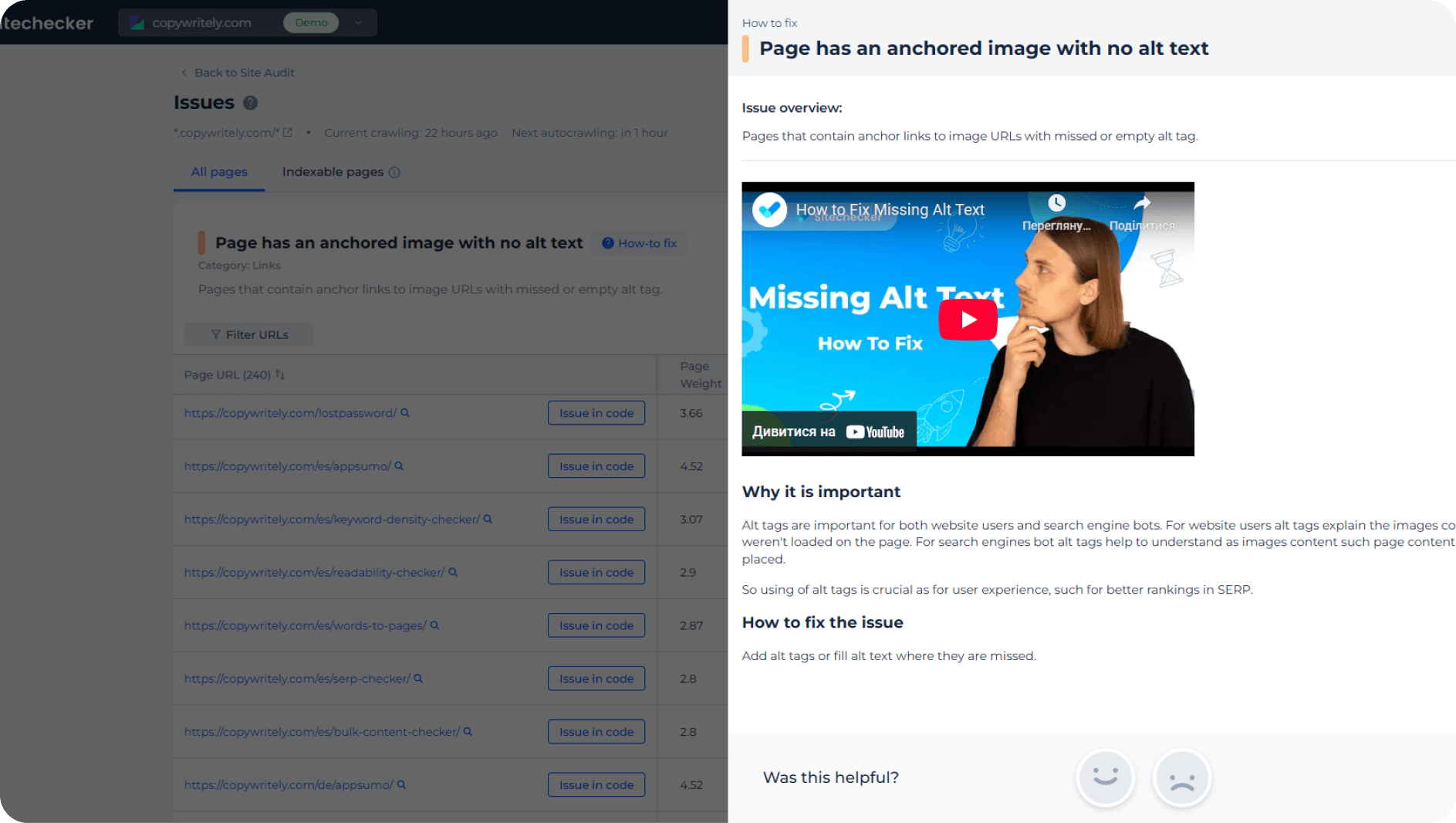
Task: Inspect words-to-pages URL magnifier icon
Action: pos(434,625)
